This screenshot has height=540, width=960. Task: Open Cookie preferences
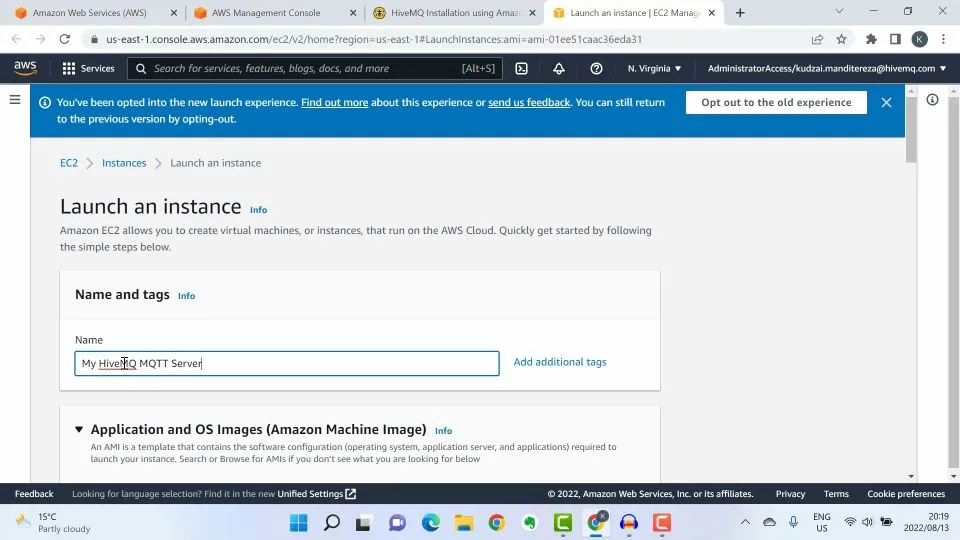[x=906, y=493]
